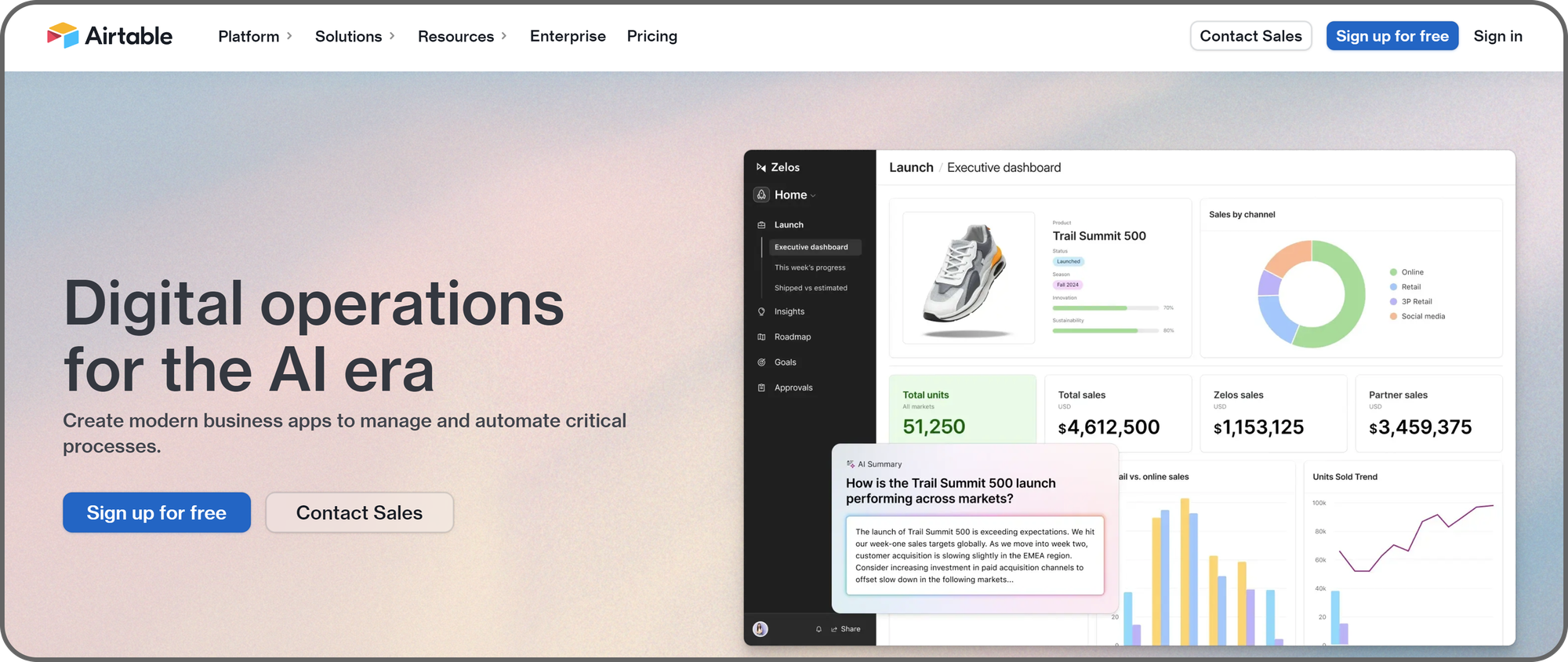Click the Goals target icon
The height and width of the screenshot is (662, 1568).
click(x=761, y=362)
